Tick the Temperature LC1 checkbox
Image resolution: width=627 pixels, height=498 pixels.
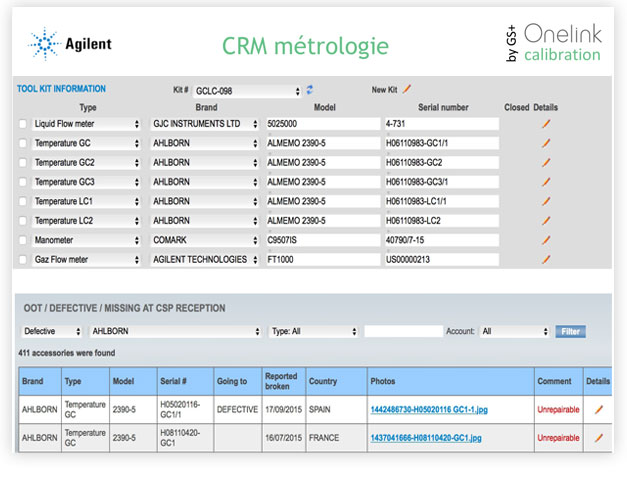[x=23, y=201]
